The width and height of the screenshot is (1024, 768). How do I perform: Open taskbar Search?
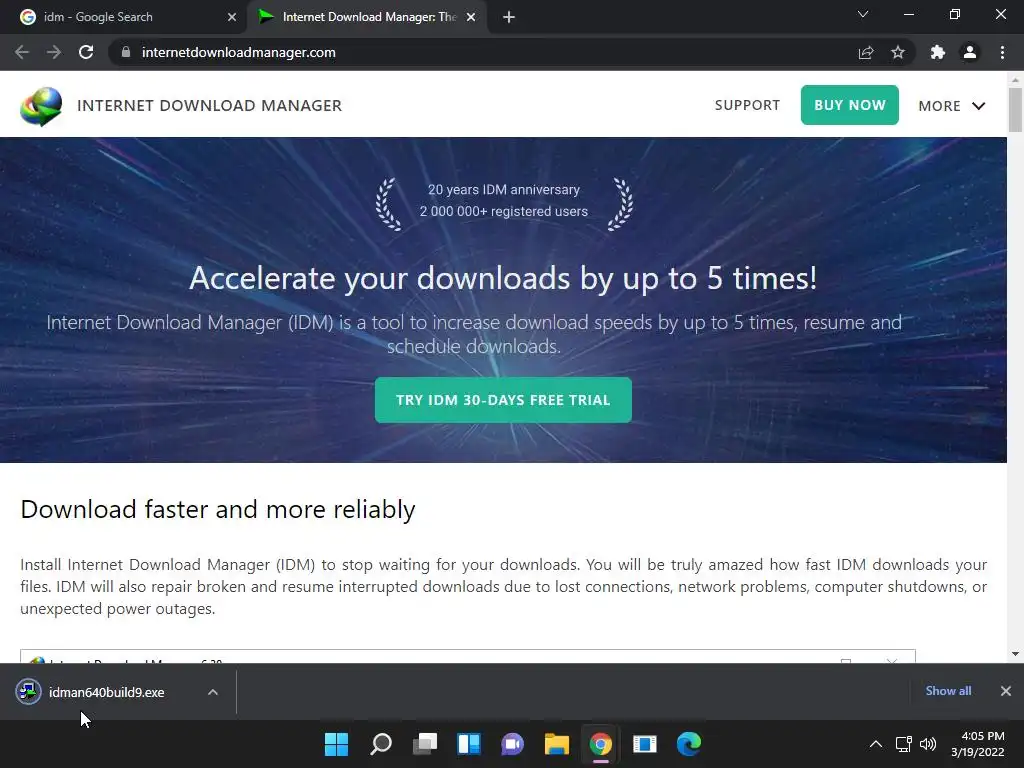[381, 743]
